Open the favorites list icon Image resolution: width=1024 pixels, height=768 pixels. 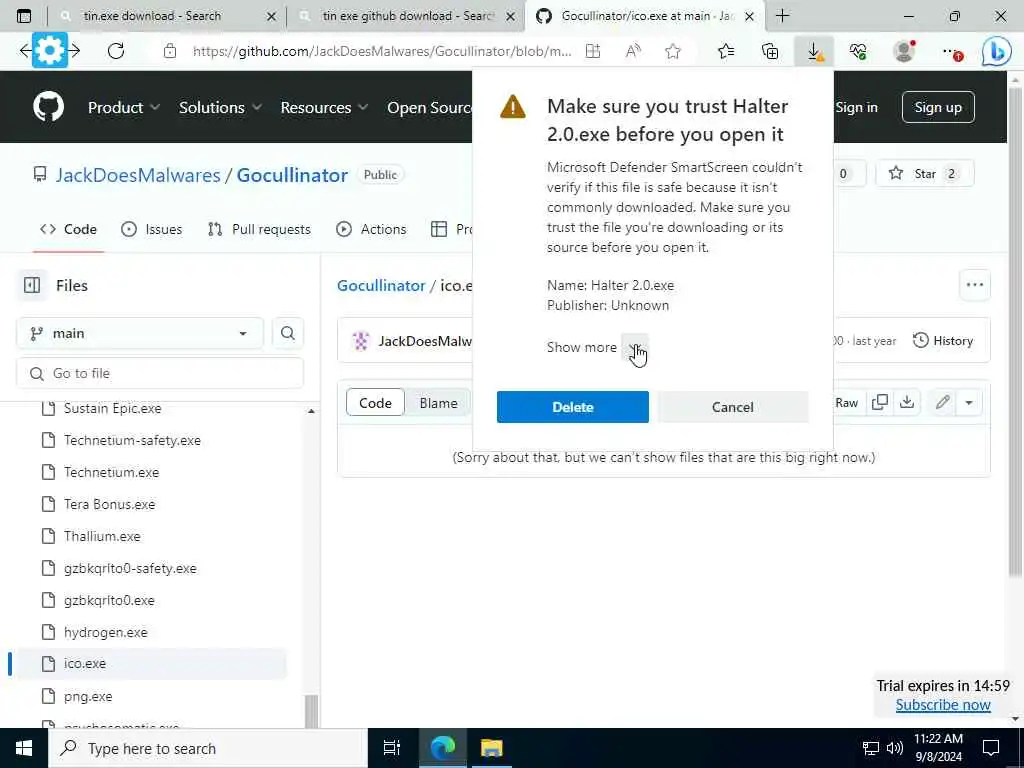tap(726, 51)
